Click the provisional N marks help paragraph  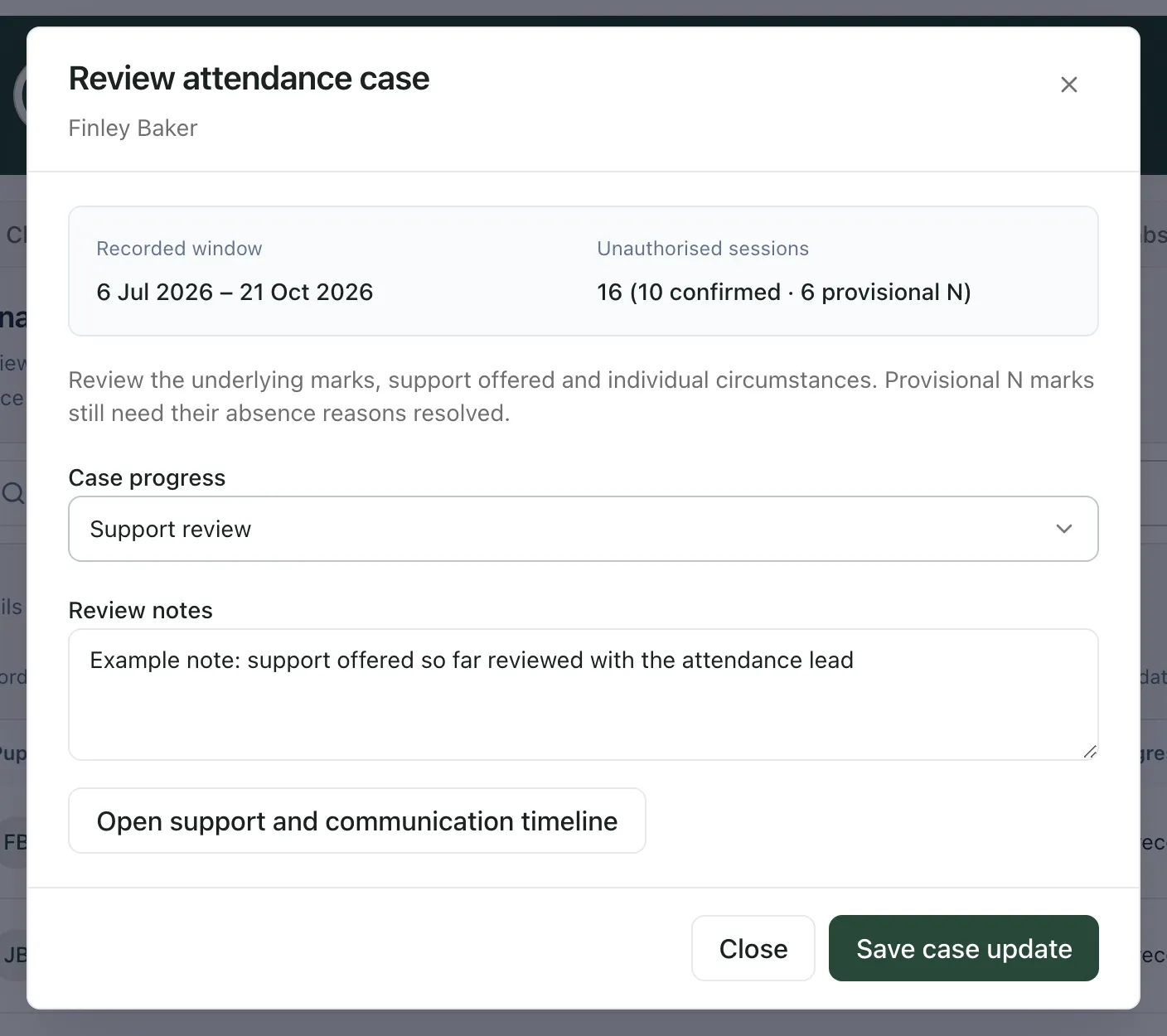click(x=581, y=396)
